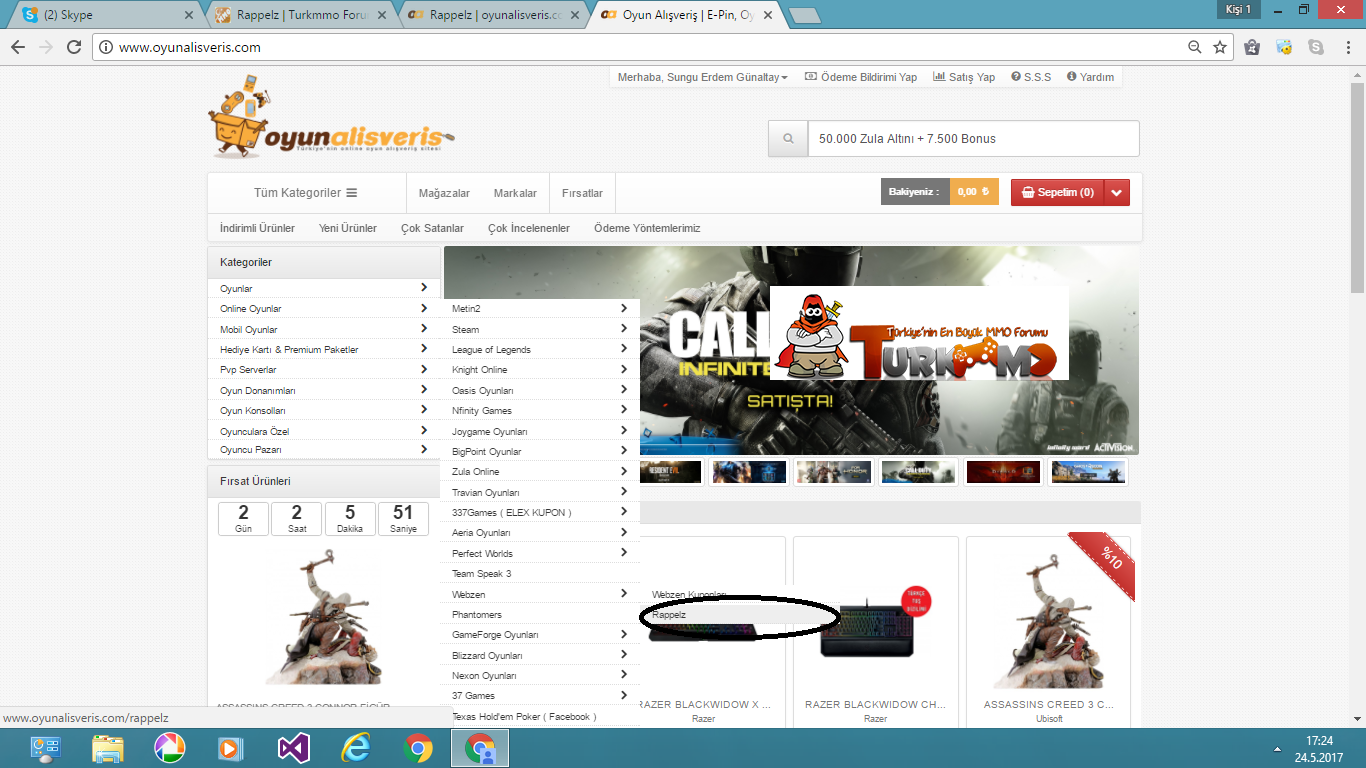Open Chrome from the Windows taskbar

(417, 748)
